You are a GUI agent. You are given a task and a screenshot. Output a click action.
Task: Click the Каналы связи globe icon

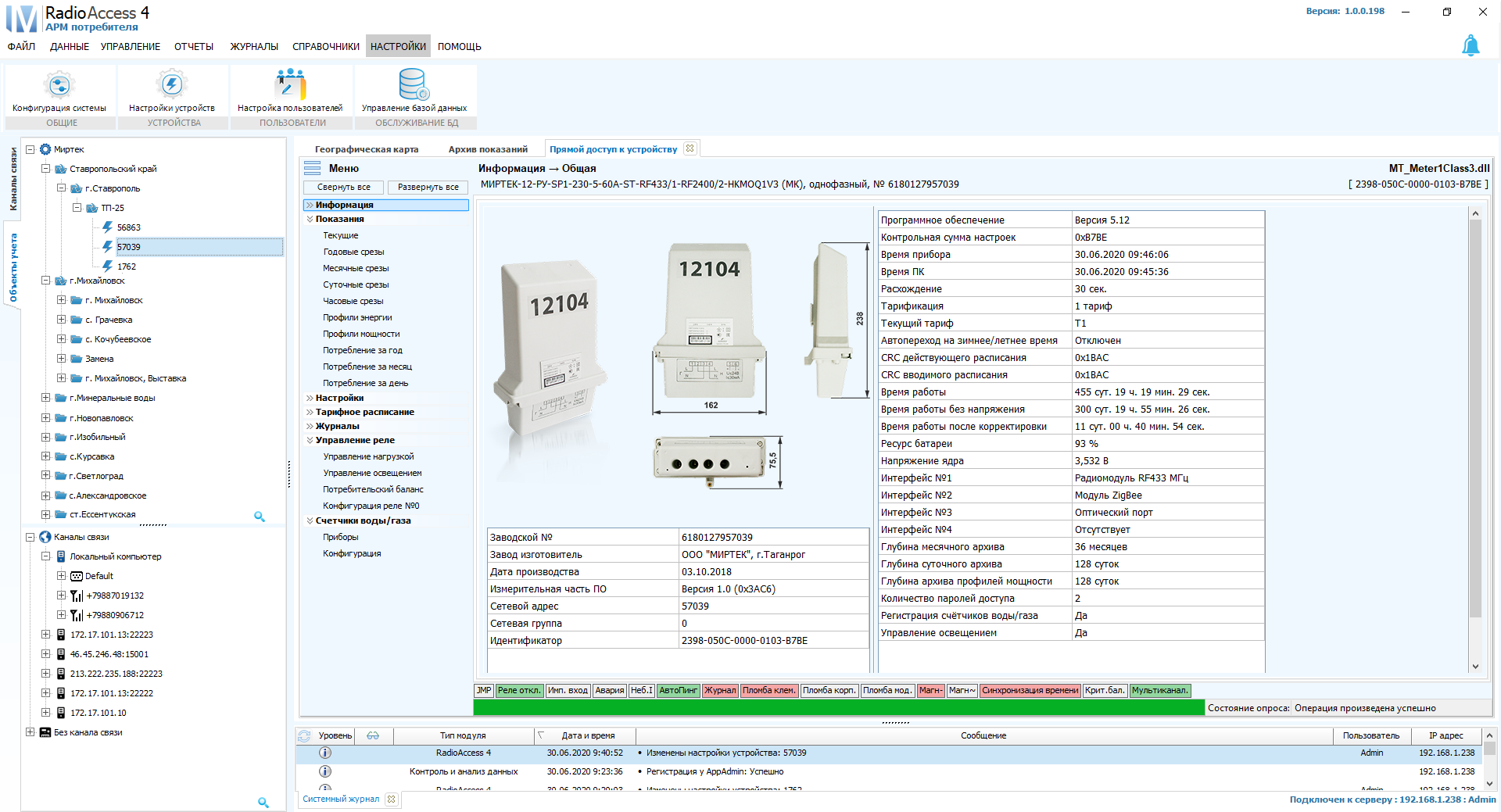pyautogui.click(x=45, y=537)
